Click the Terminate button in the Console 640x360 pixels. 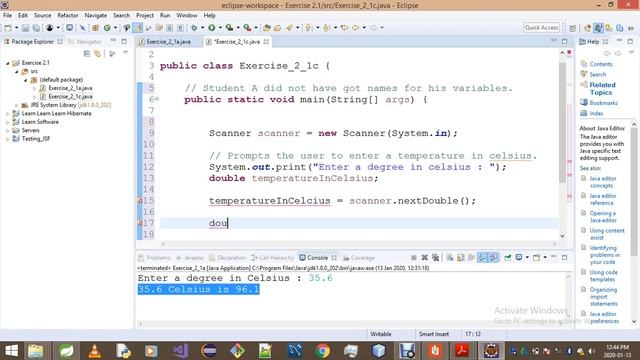click(413, 258)
